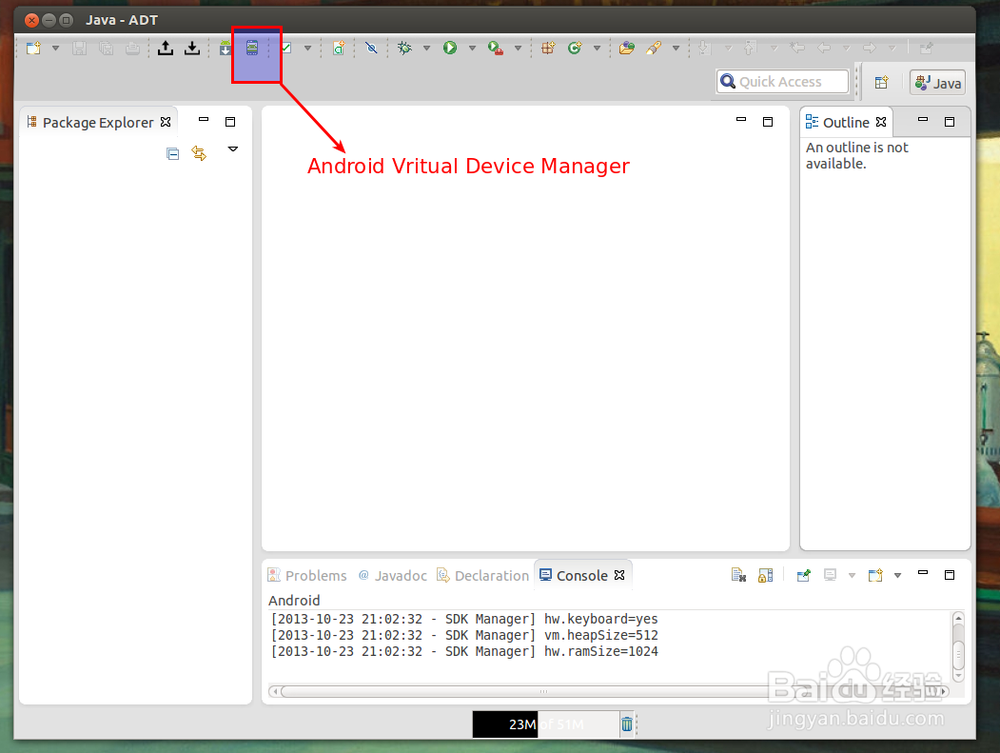Click the hw.keyboard=yes console line
The height and width of the screenshot is (753, 1000).
tap(464, 619)
